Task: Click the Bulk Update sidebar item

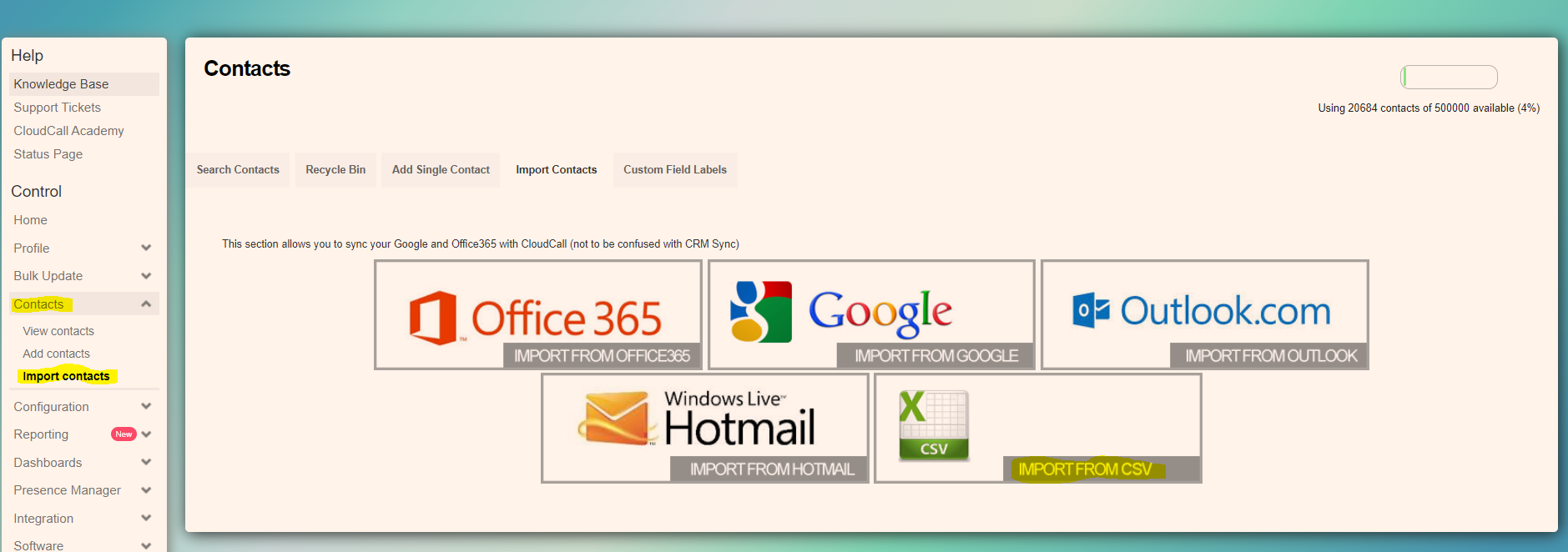Action: (48, 276)
